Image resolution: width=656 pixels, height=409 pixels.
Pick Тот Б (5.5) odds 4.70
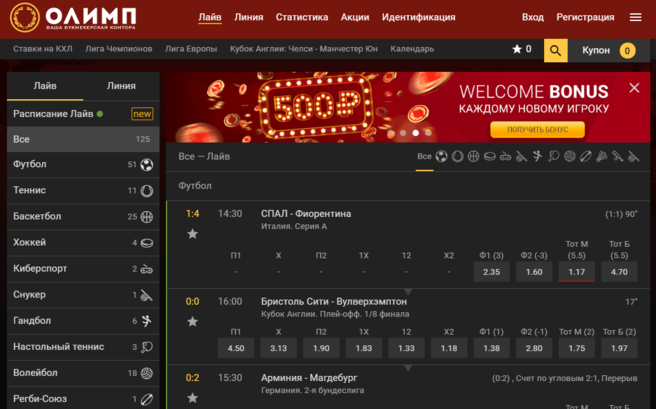[619, 272]
